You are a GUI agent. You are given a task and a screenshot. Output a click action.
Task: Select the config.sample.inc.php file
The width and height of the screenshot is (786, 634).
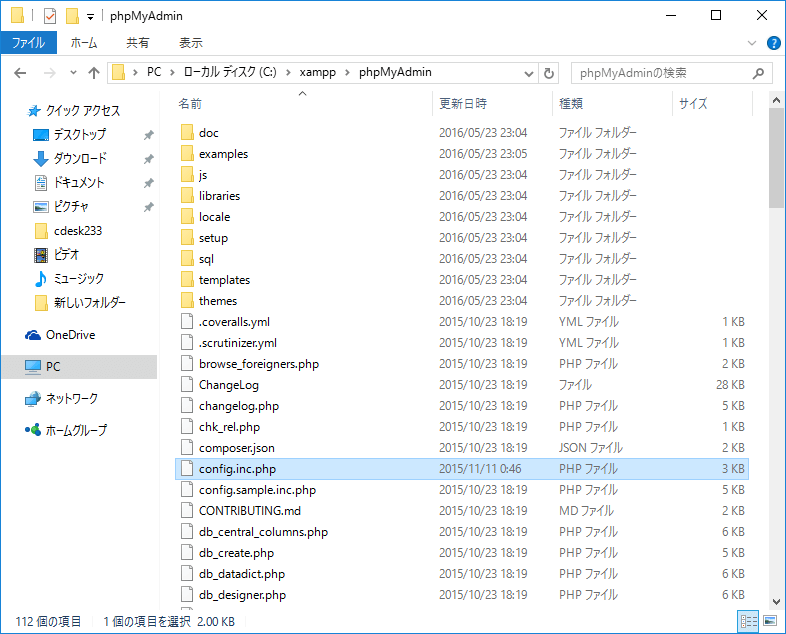(x=257, y=490)
